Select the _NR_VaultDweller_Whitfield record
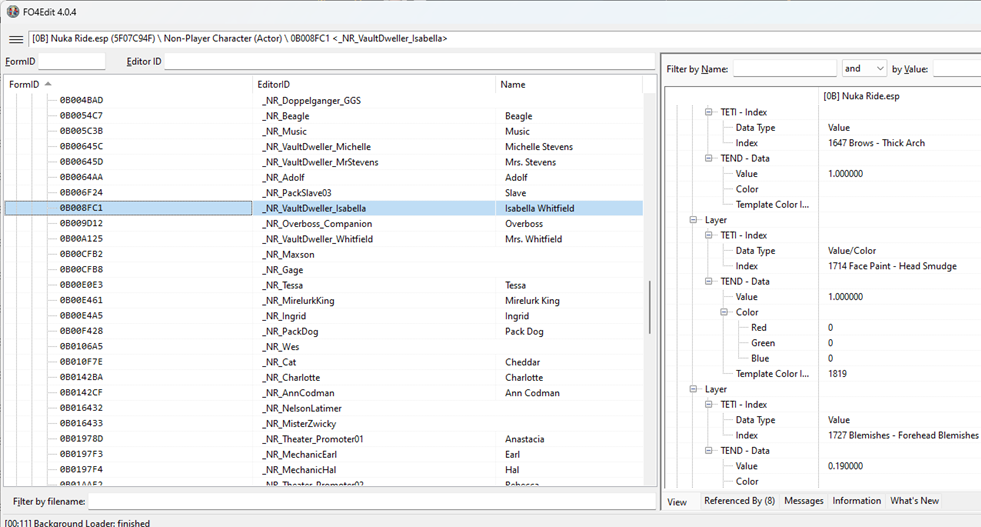The width and height of the screenshot is (981, 527). click(x=323, y=239)
